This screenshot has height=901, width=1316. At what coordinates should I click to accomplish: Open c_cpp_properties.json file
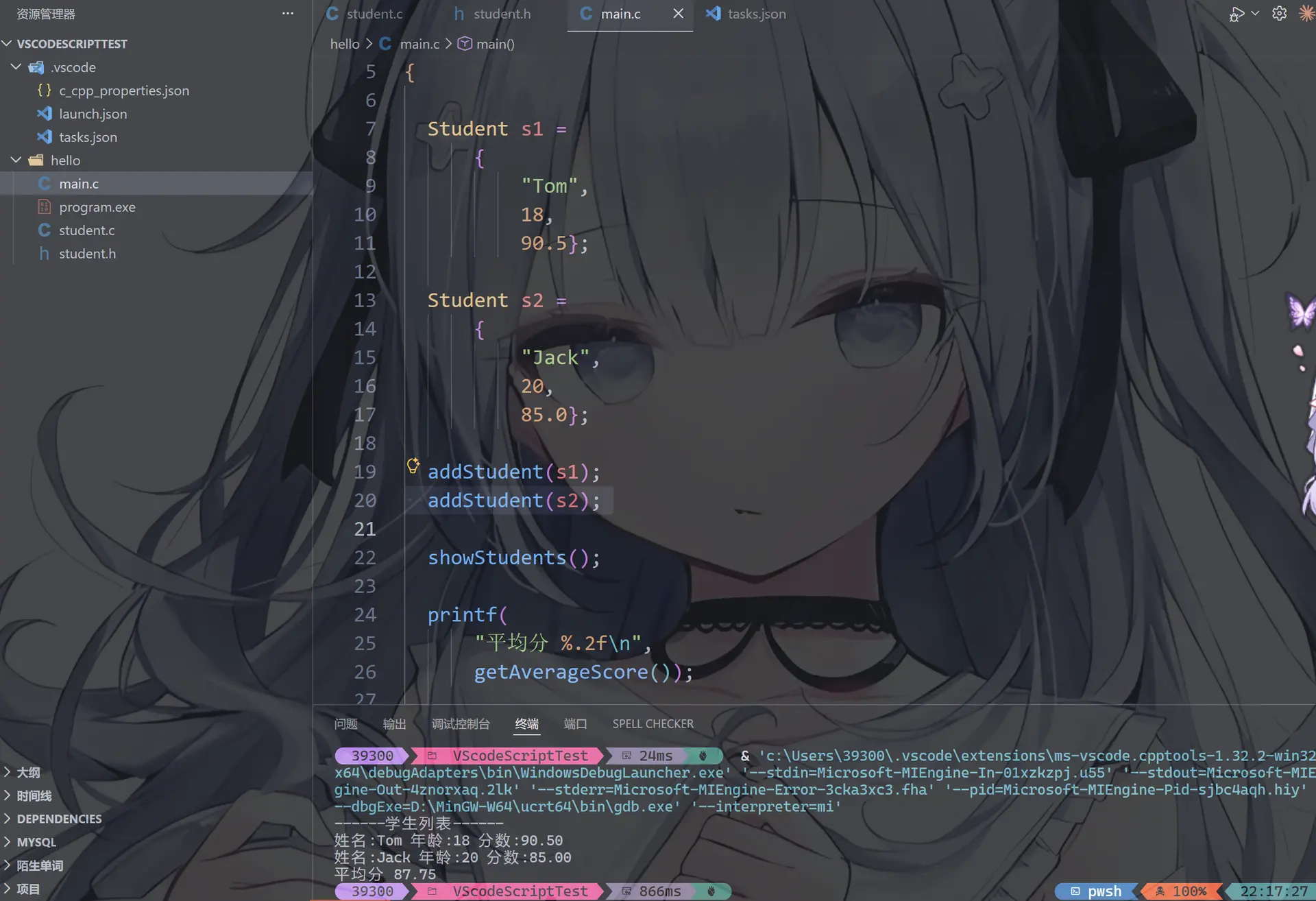[x=124, y=91]
